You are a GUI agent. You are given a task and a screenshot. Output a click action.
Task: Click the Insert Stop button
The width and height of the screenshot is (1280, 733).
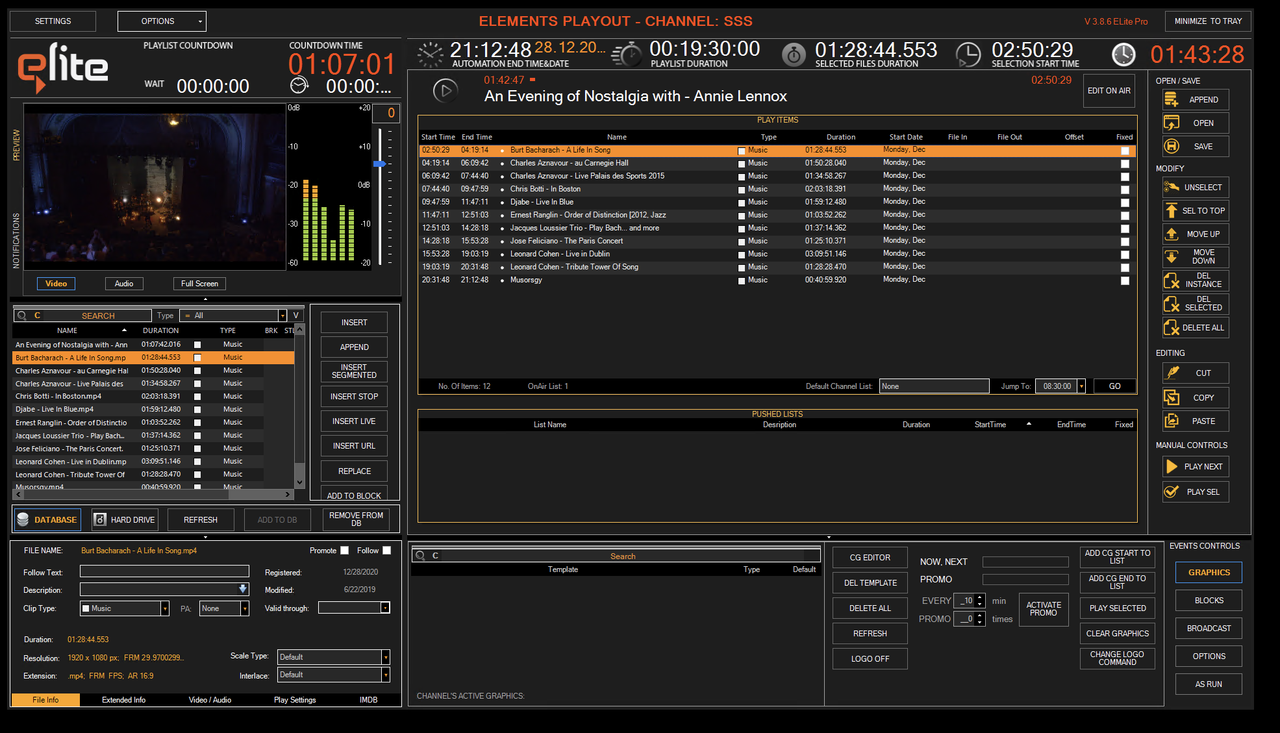354,396
